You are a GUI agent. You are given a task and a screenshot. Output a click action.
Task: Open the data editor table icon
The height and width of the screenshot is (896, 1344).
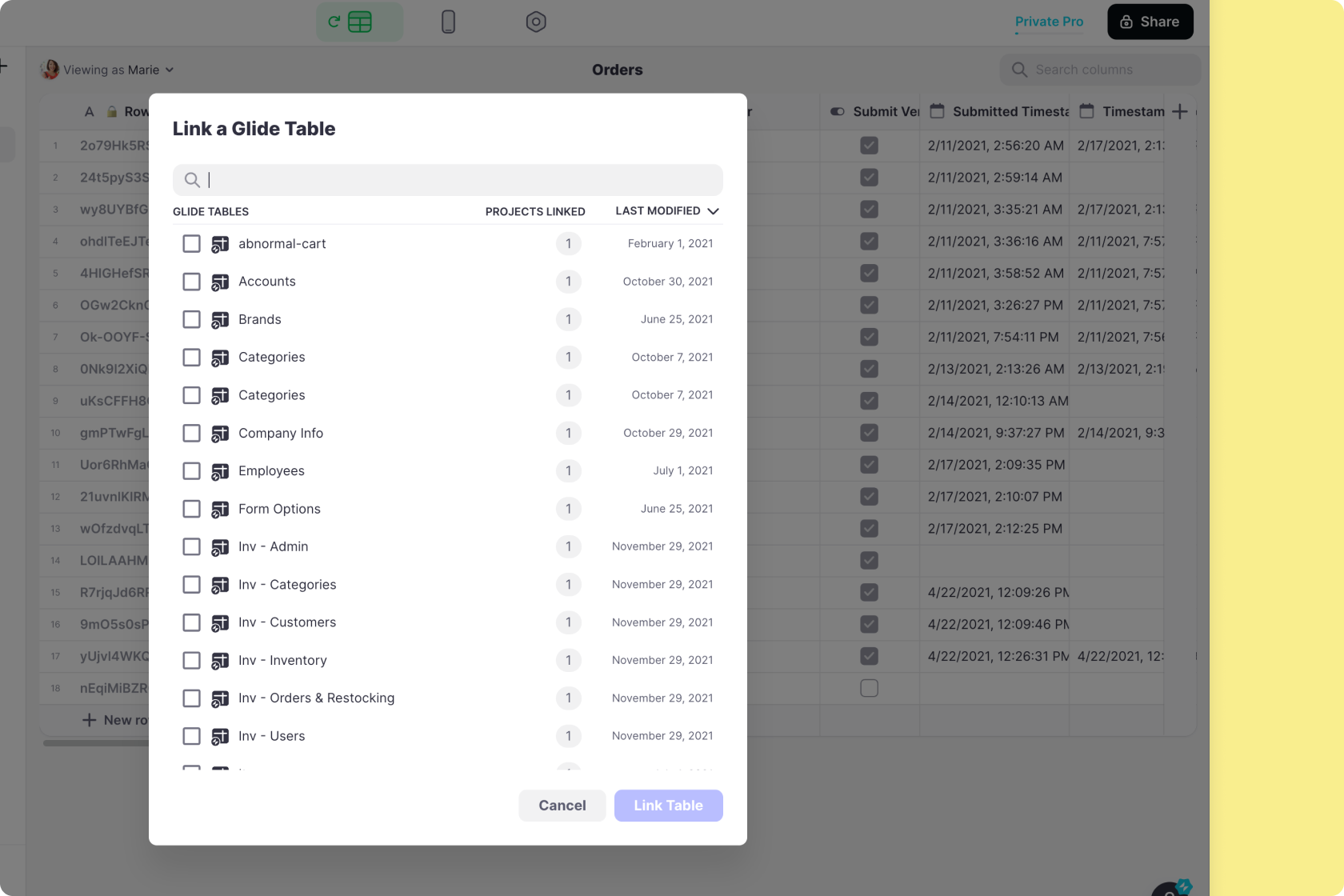coord(359,22)
